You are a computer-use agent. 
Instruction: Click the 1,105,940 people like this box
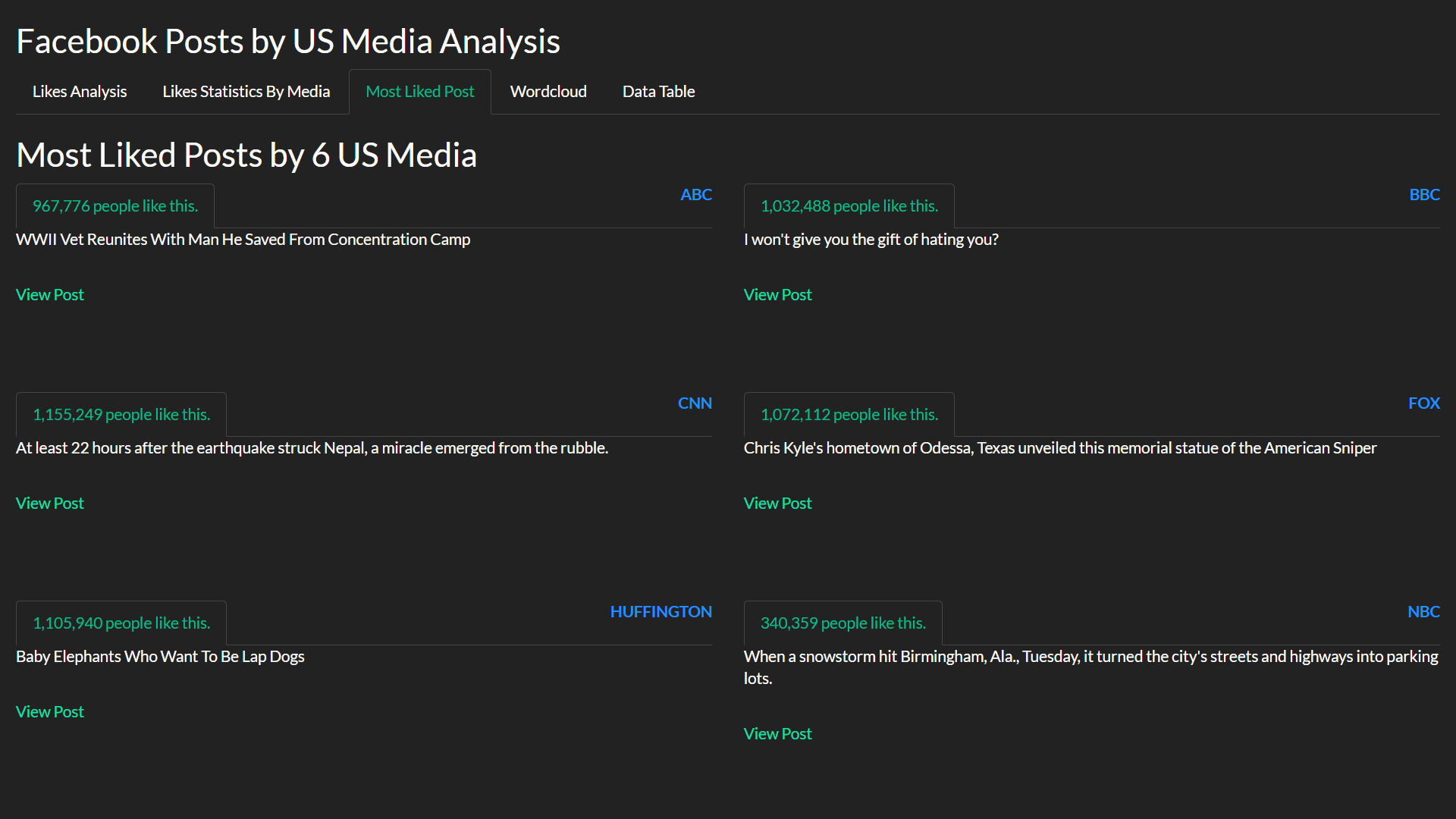click(121, 623)
